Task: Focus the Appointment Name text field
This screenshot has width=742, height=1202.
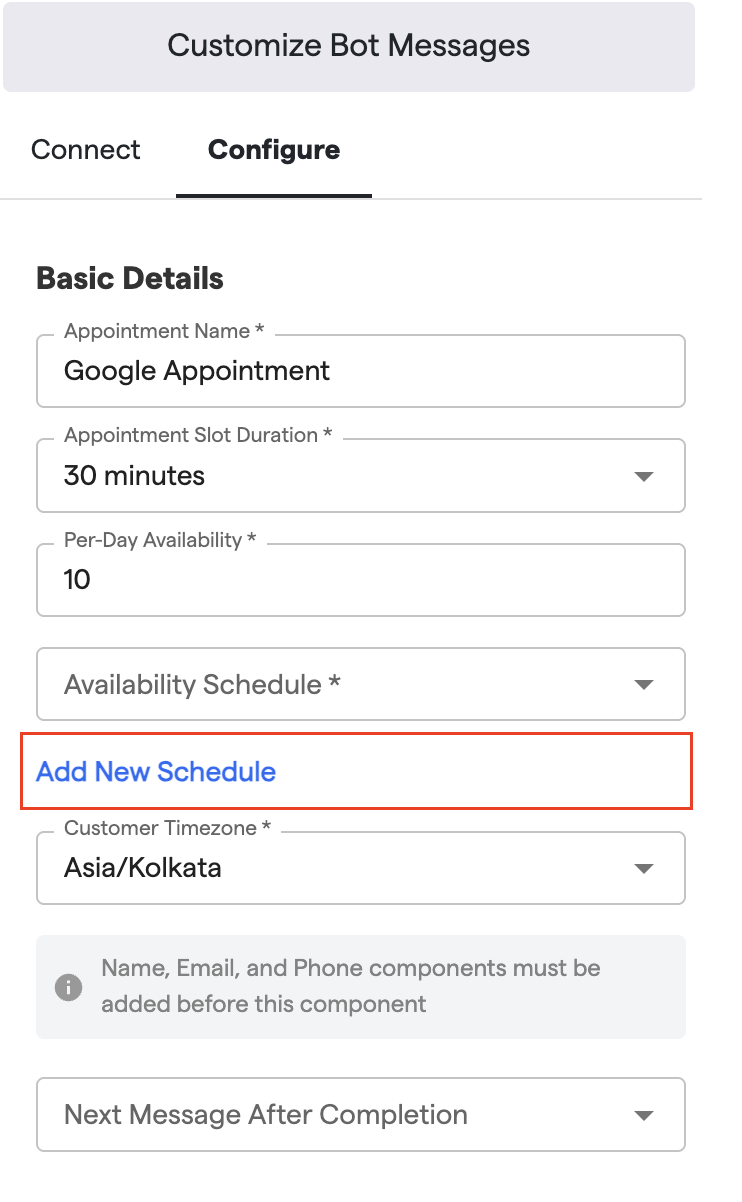Action: tap(360, 372)
